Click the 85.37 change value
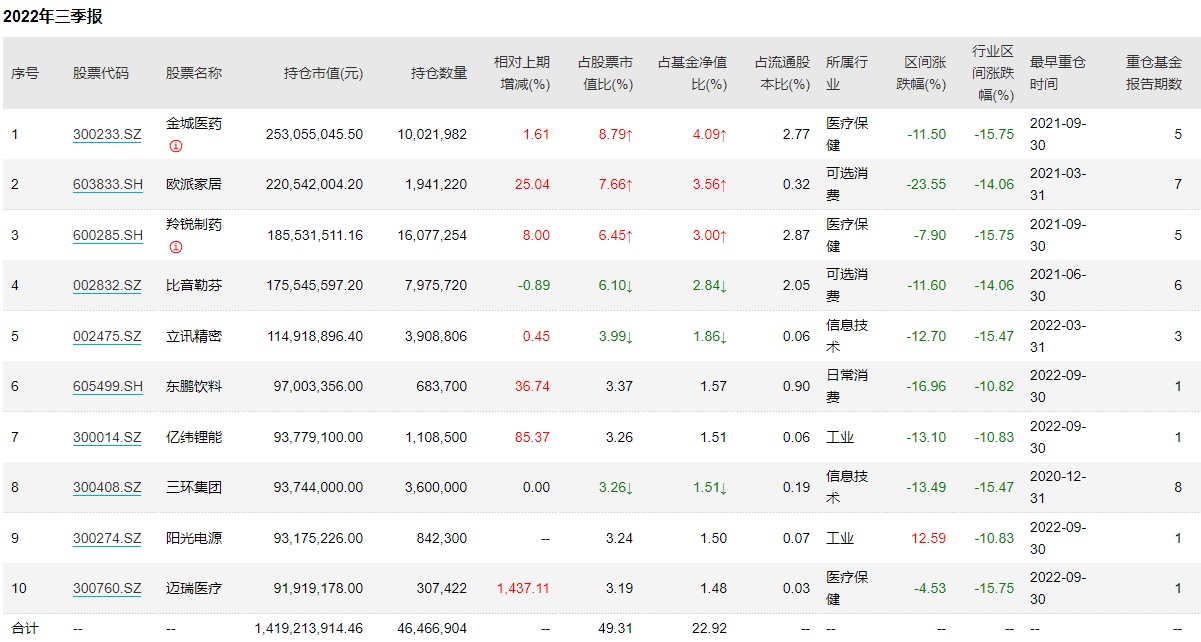The width and height of the screenshot is (1201, 642). tap(532, 437)
